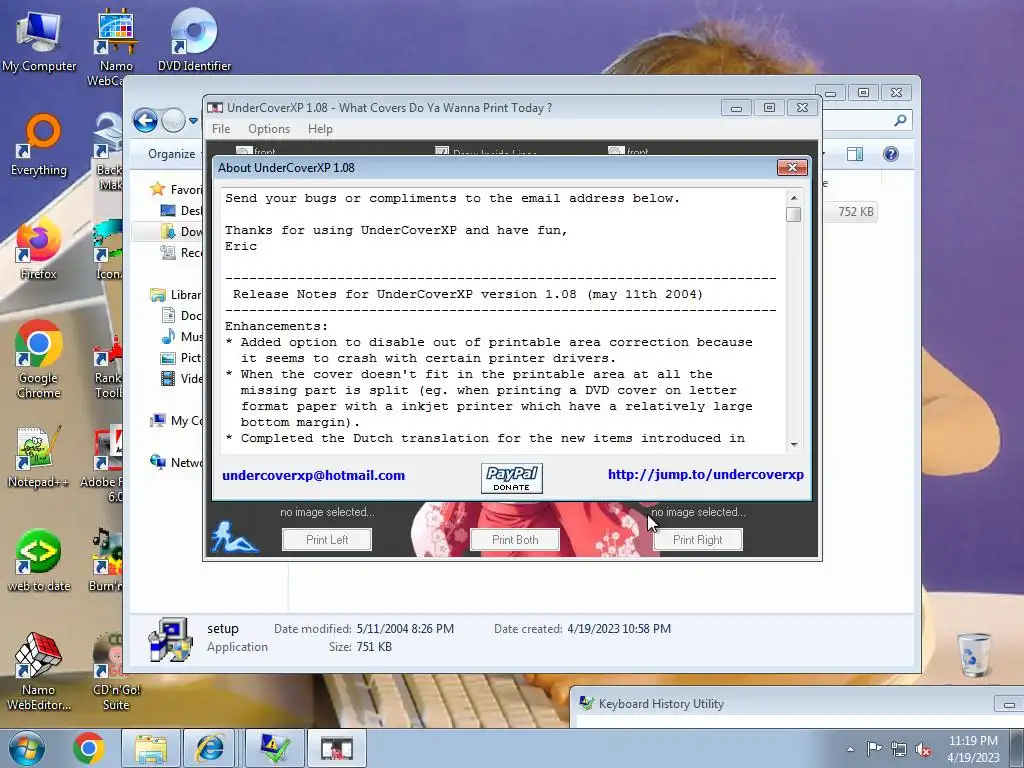The height and width of the screenshot is (768, 1024).
Task: Open Namo WebEditor desktop shortcut
Action: click(39, 671)
